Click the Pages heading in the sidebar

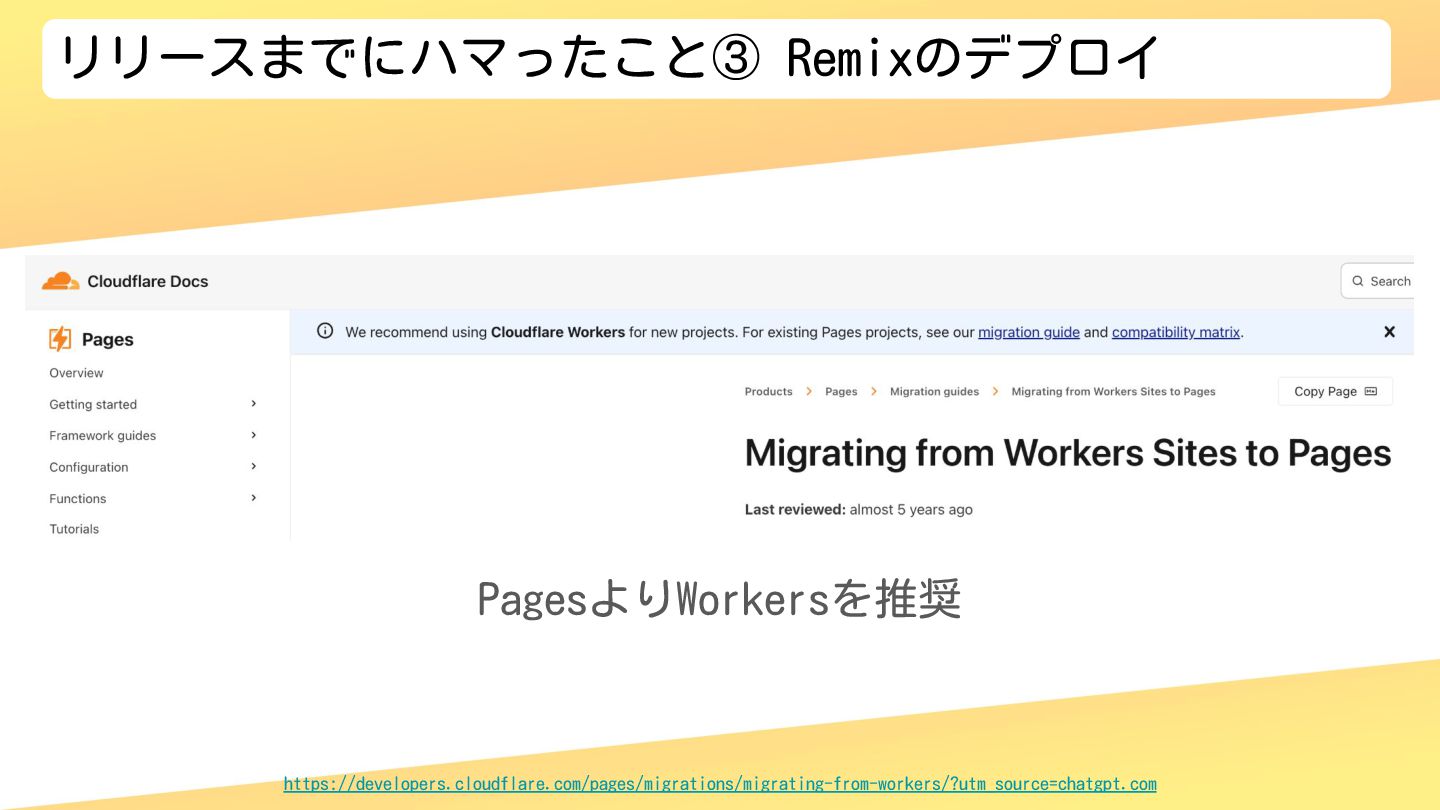point(108,339)
